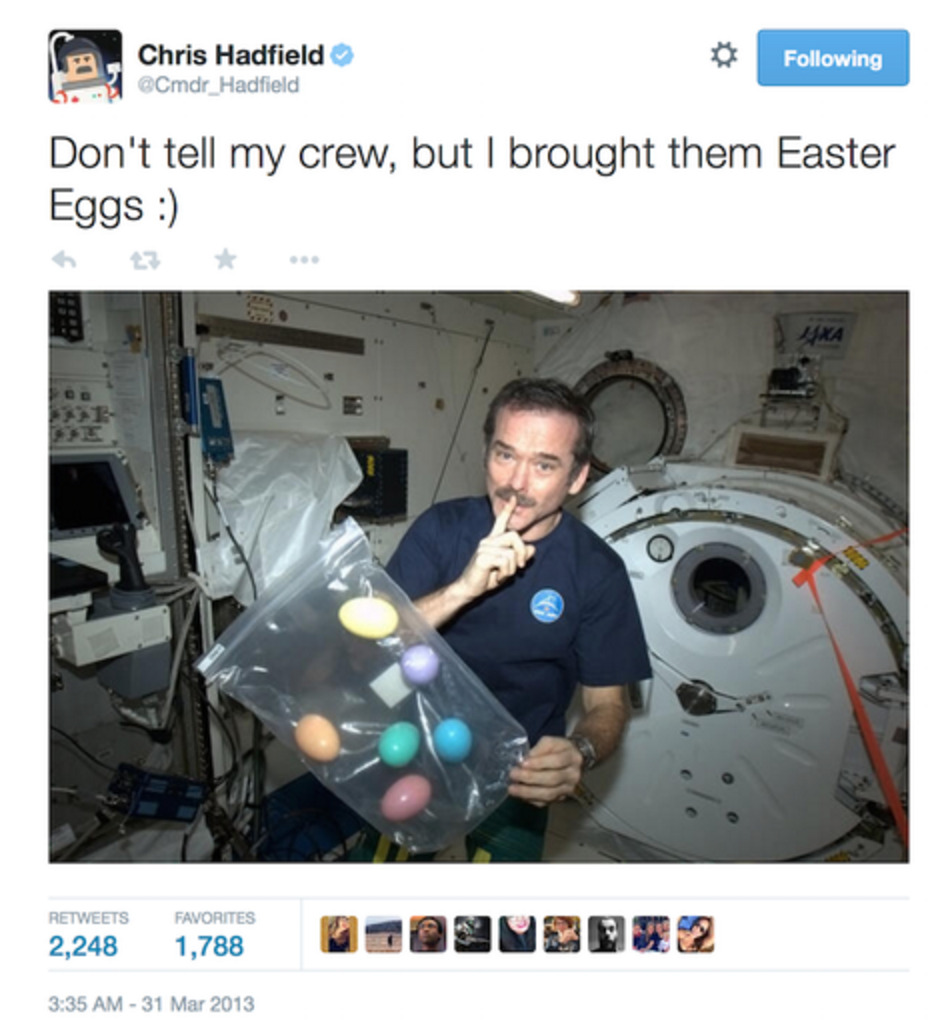Open the tweet timestamp 31 Mar 2013
This screenshot has height=1026, width=938.
pyautogui.click(x=151, y=1004)
